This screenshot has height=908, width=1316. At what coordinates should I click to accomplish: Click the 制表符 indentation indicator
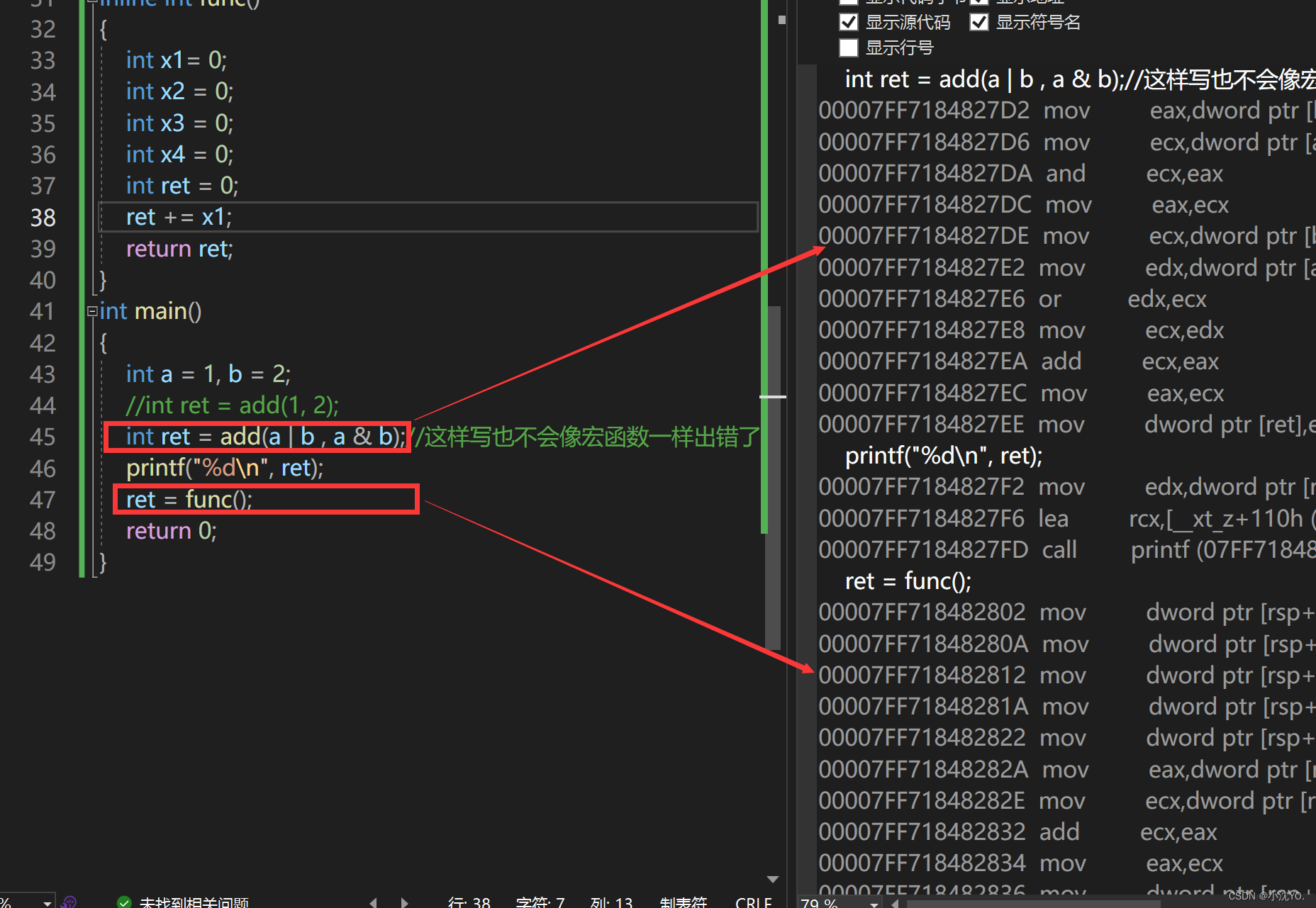[683, 902]
